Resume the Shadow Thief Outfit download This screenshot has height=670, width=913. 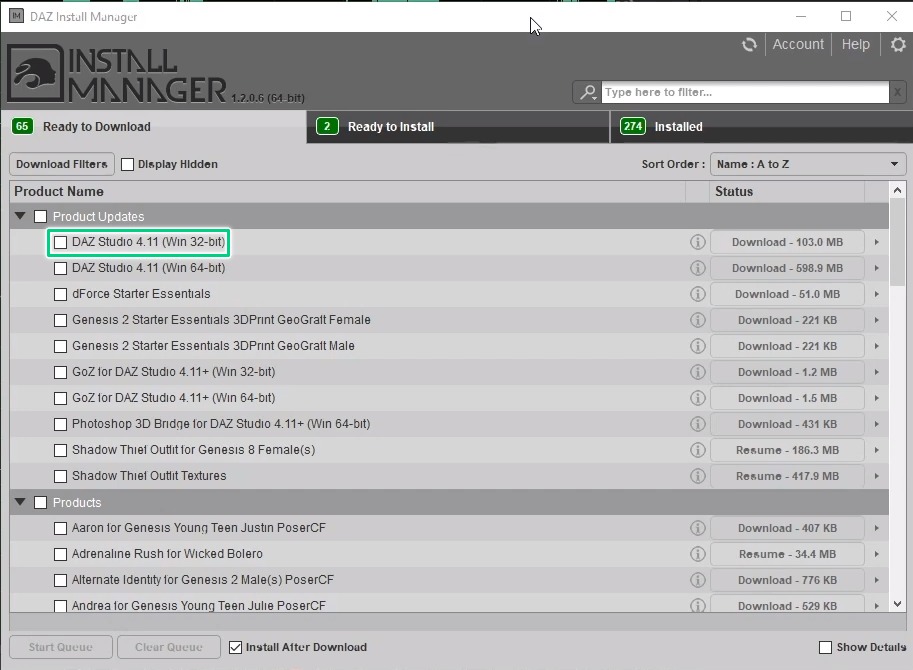[x=787, y=450]
